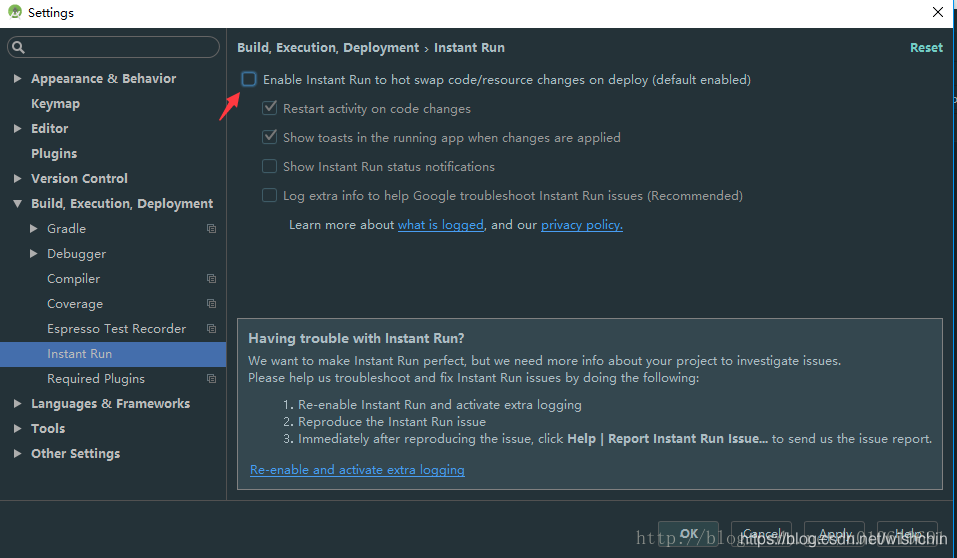Expand Languages & Frameworks section
The height and width of the screenshot is (558, 957).
point(18,404)
